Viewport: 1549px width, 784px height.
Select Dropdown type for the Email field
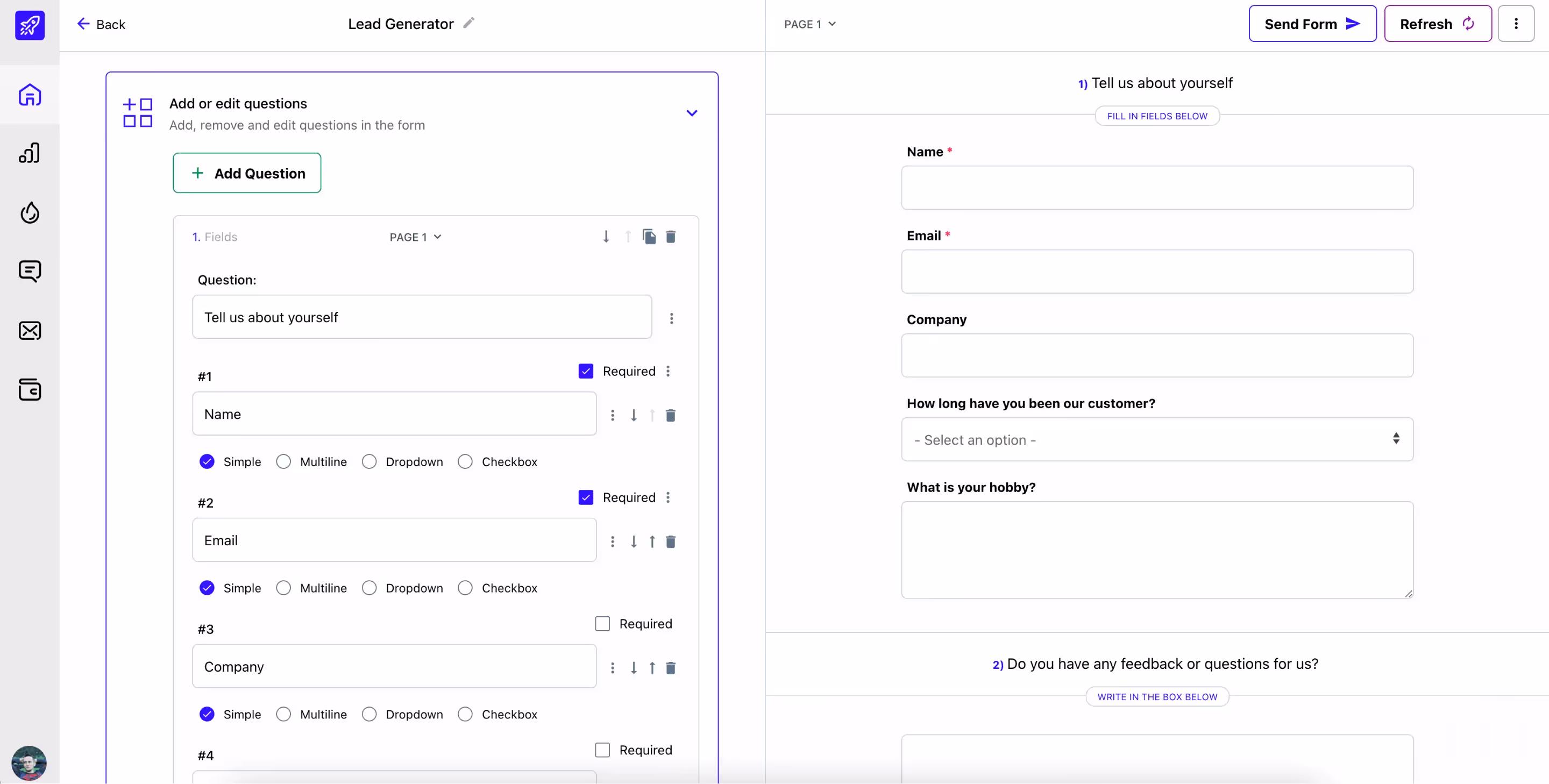tap(369, 587)
